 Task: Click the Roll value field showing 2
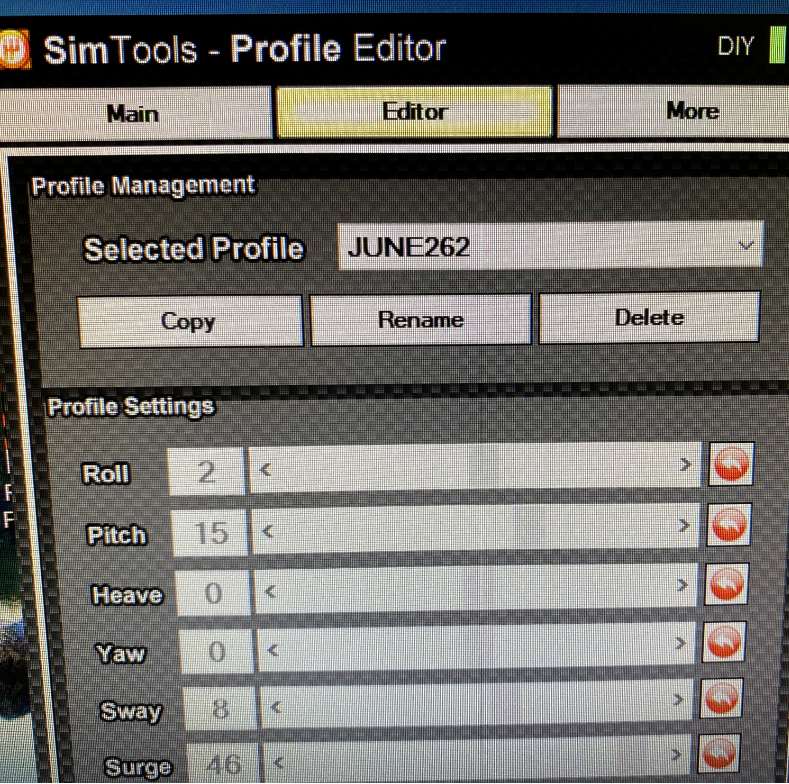pyautogui.click(x=207, y=472)
